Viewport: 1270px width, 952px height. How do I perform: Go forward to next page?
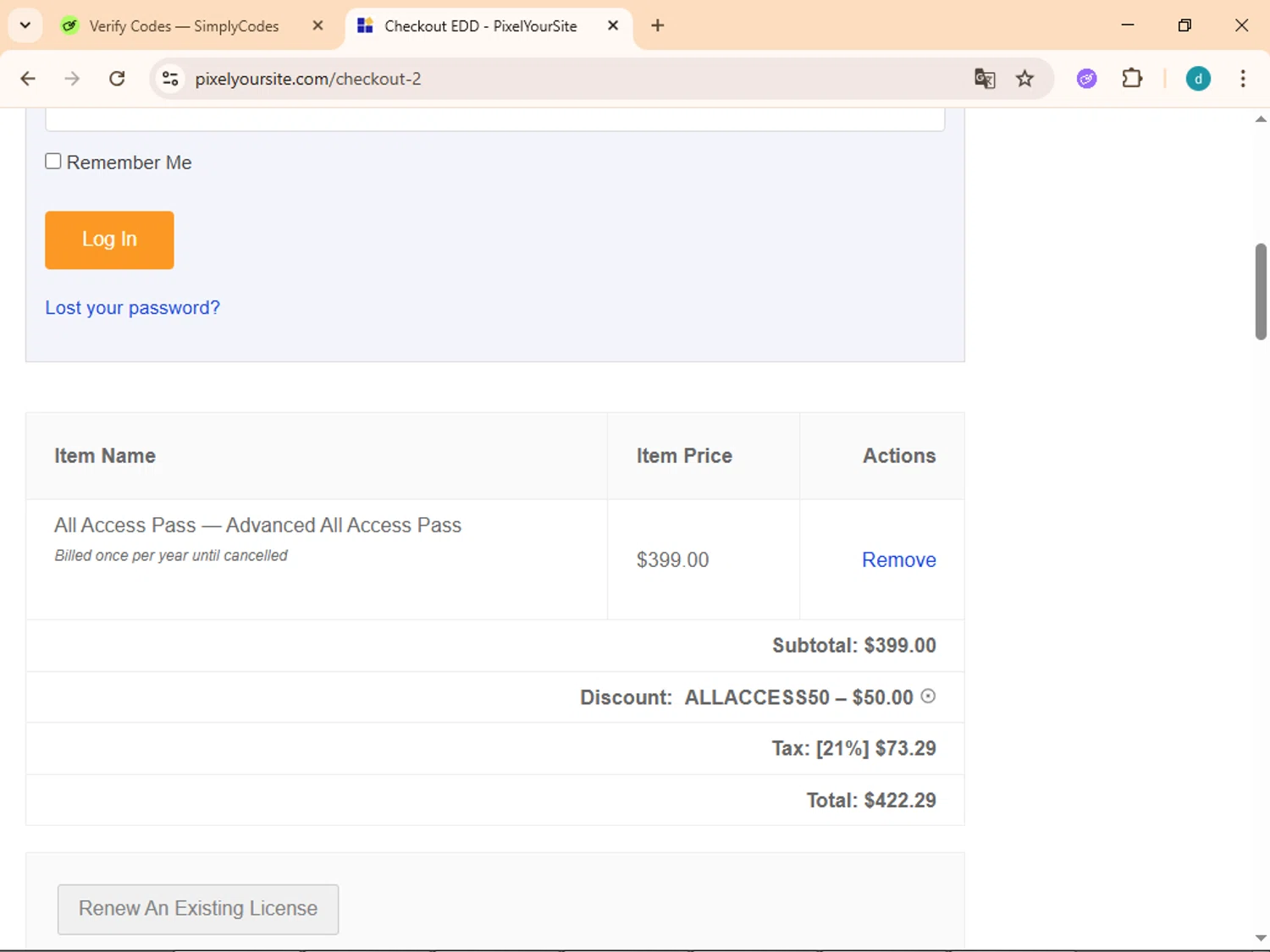72,79
